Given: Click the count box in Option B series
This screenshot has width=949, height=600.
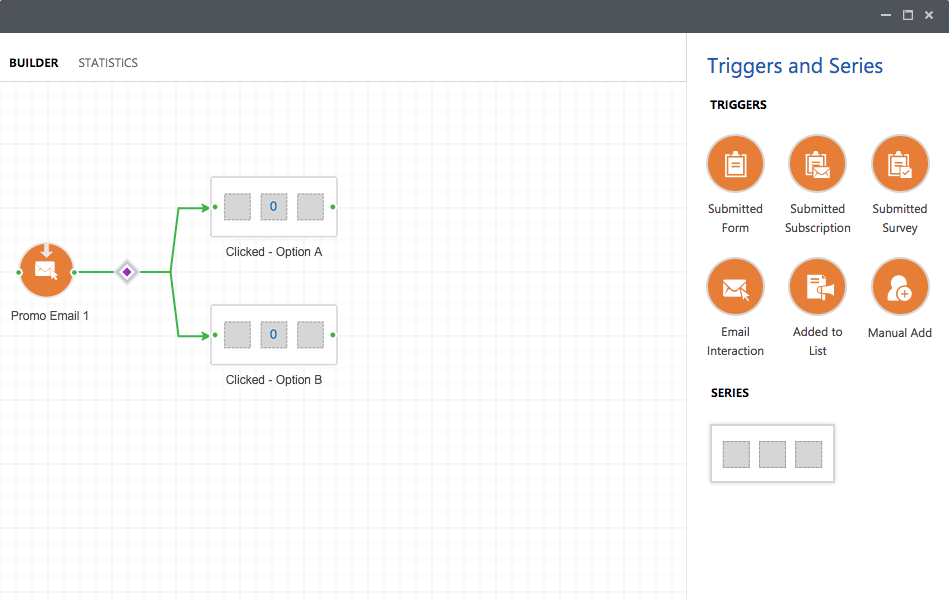Looking at the screenshot, I should 274,335.
